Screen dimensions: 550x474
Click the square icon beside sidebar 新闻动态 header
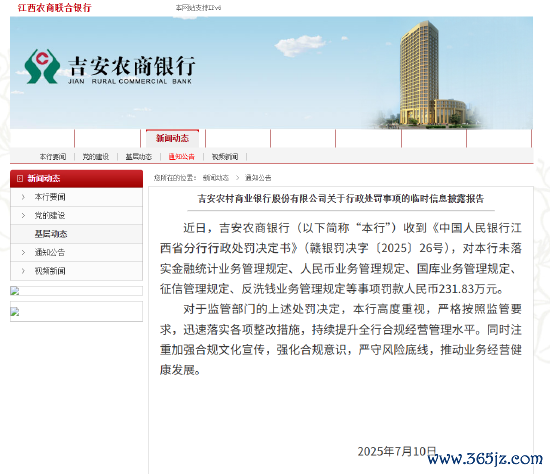pyautogui.click(x=20, y=179)
